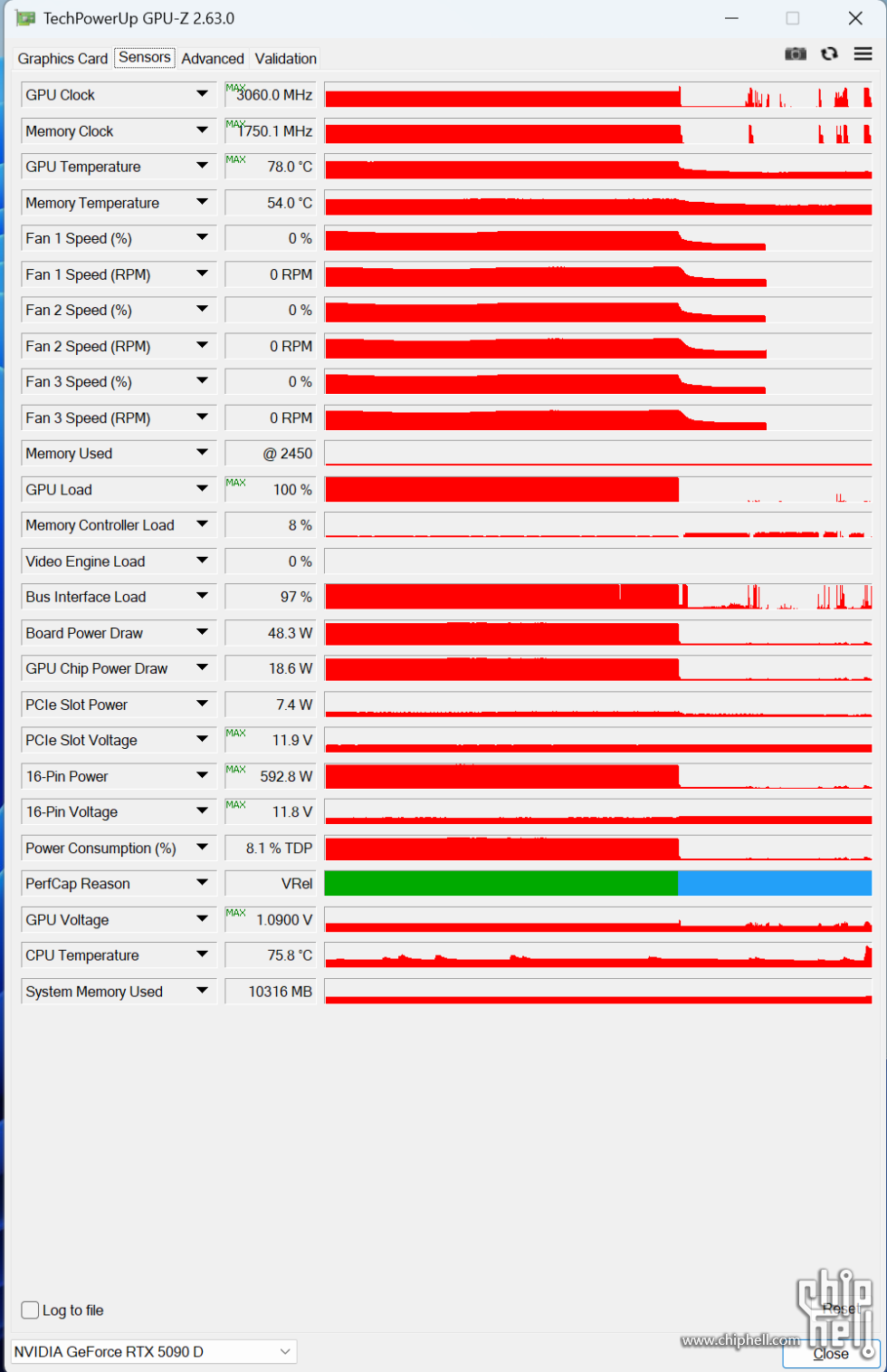Open the GPU Voltage dropdown arrow
The height and width of the screenshot is (1372, 887).
[x=202, y=920]
